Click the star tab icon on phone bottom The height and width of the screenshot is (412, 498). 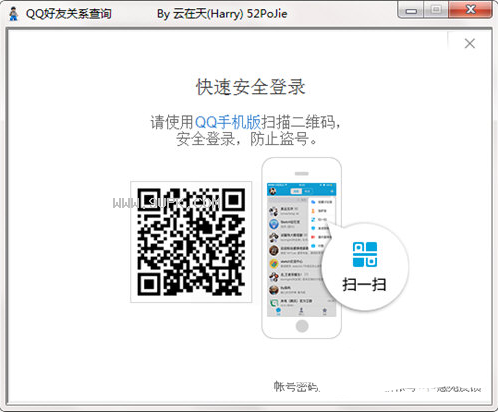(324, 311)
